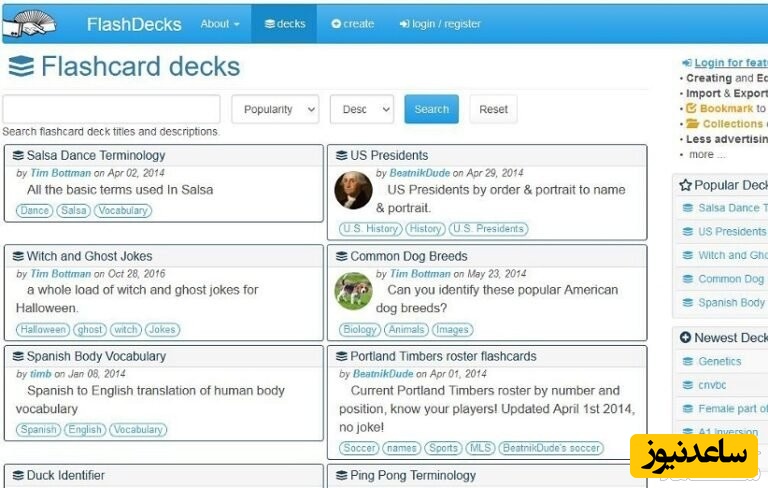The width and height of the screenshot is (768, 488).
Task: Select the Soccer tag
Action: point(359,448)
